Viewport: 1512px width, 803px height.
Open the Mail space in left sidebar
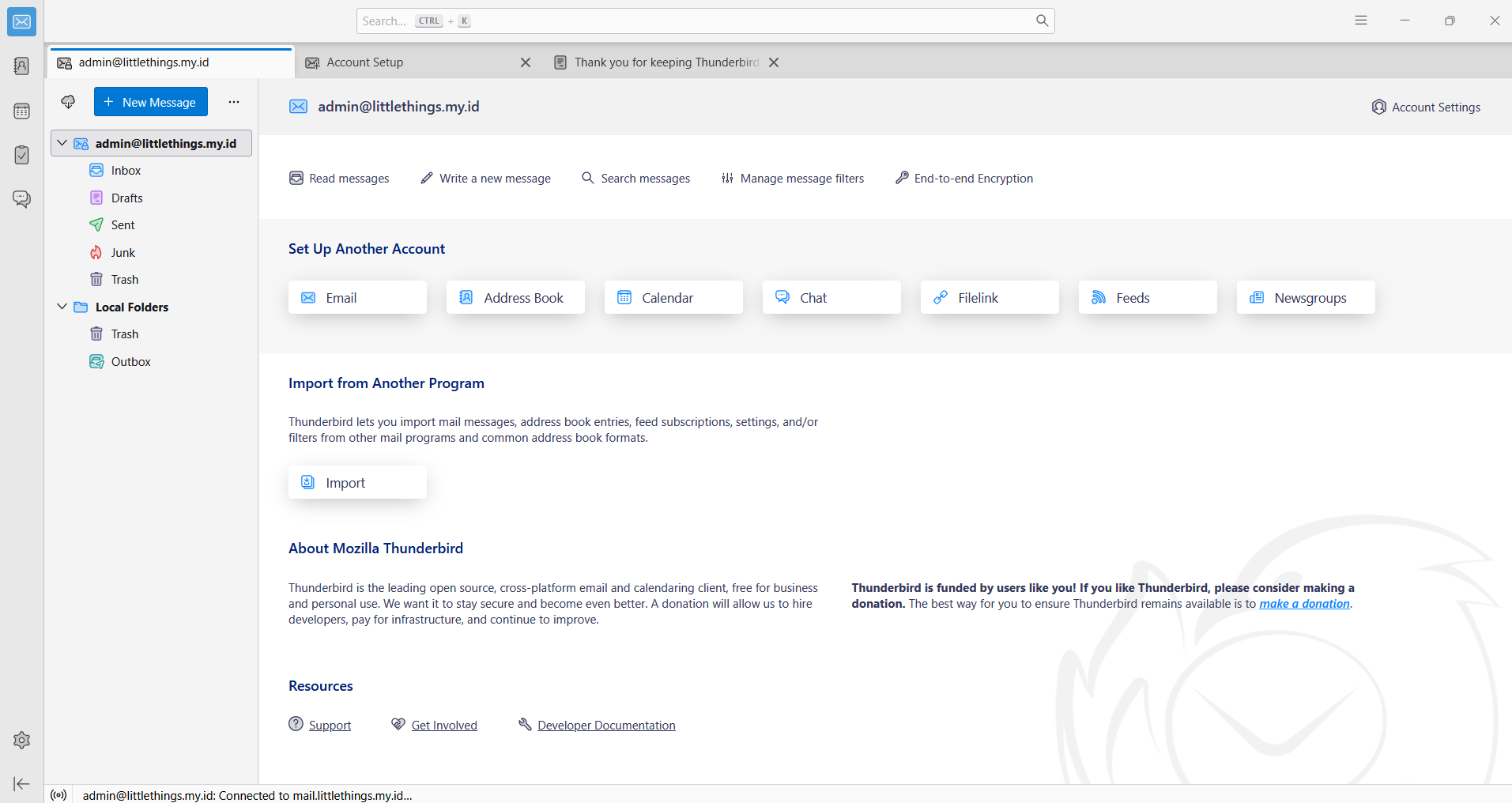pos(21,22)
